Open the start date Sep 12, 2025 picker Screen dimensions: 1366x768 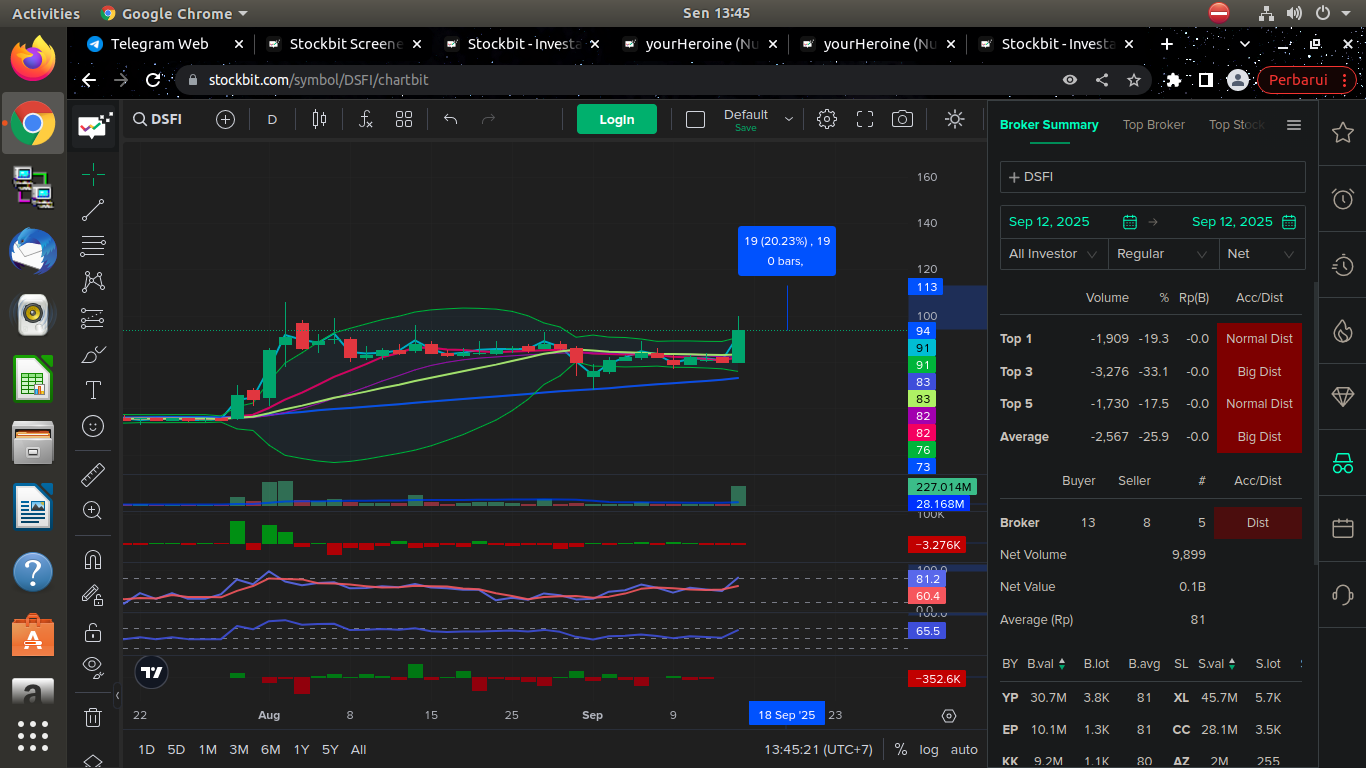(x=1072, y=222)
